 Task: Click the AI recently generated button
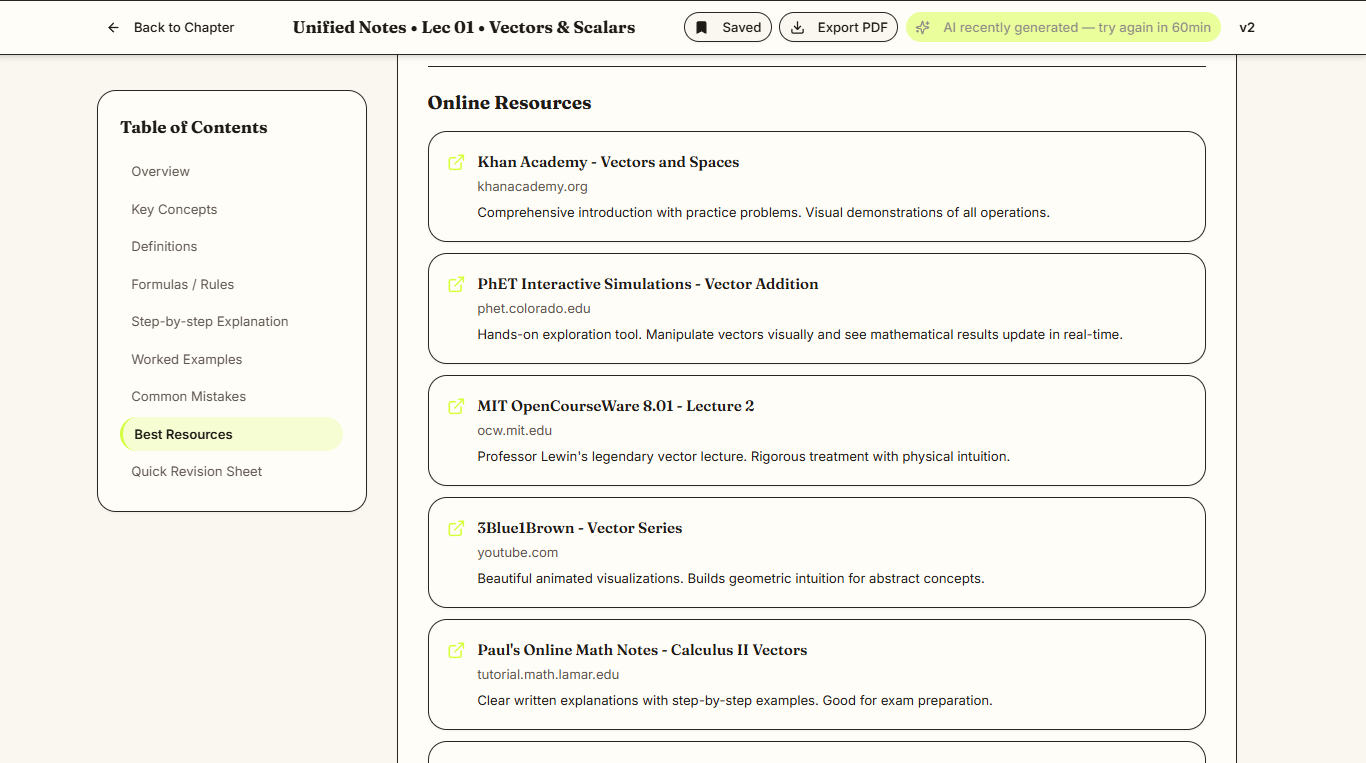point(1063,28)
